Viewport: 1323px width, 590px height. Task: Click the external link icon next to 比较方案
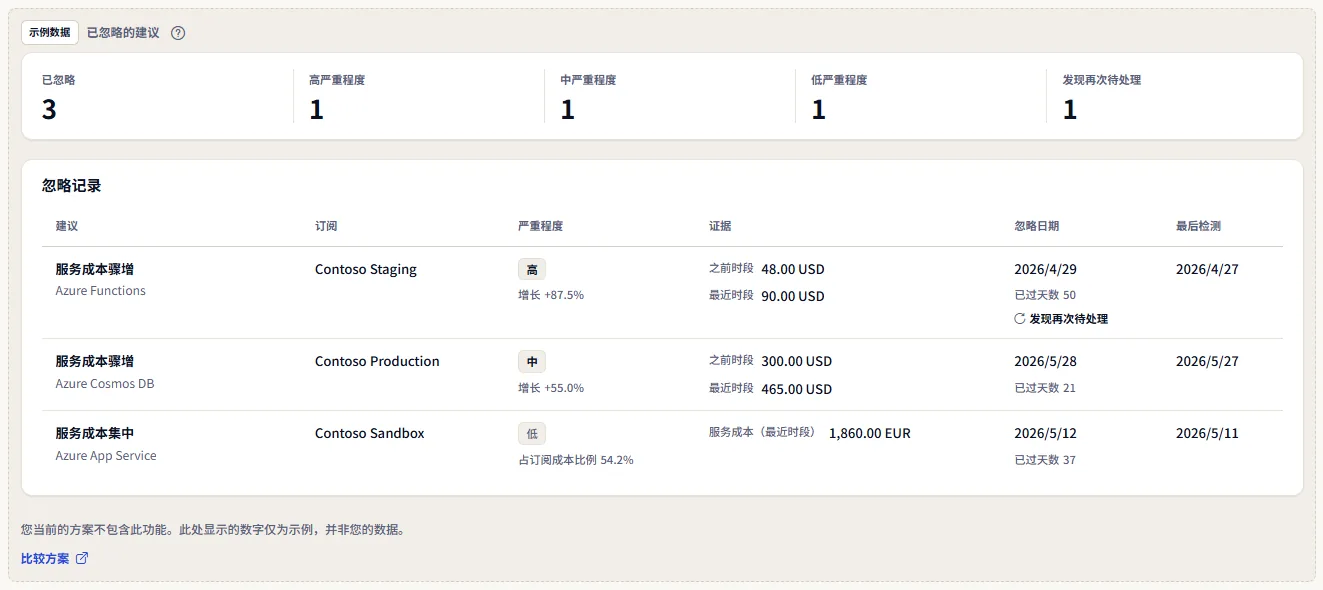[82, 559]
